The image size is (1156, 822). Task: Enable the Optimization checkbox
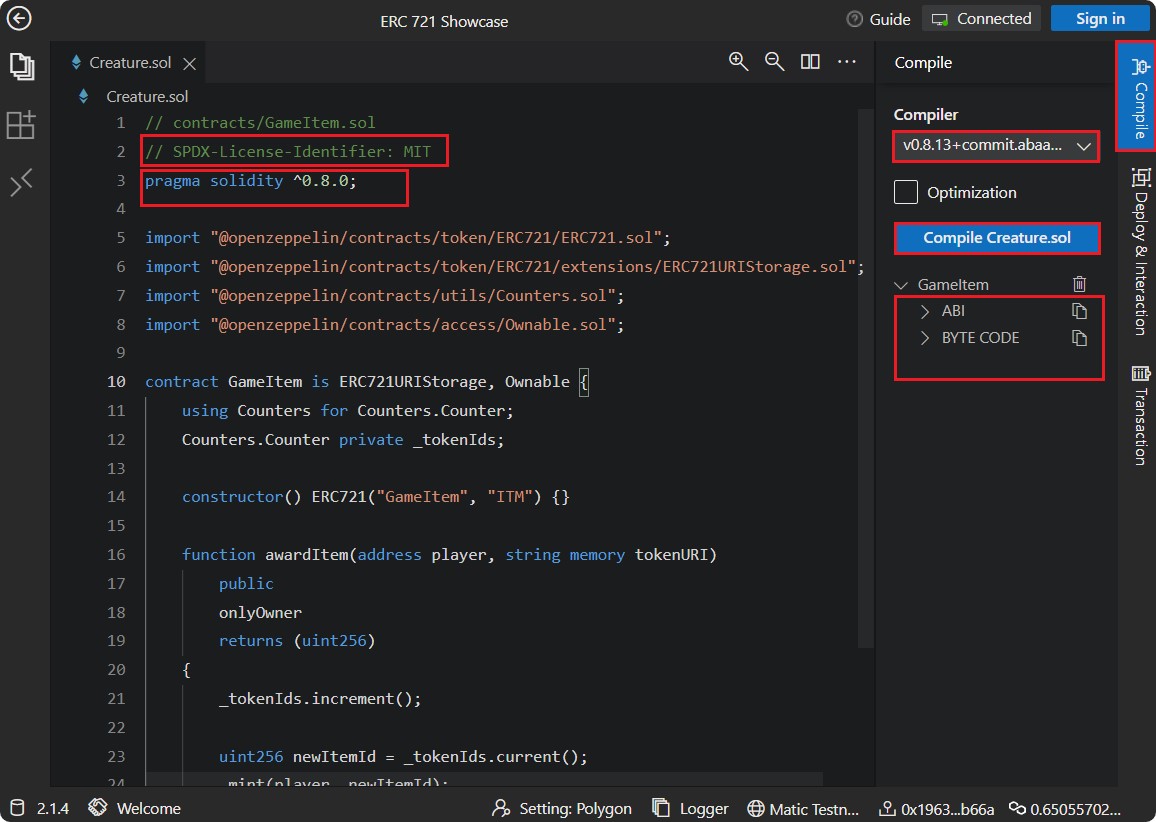(x=906, y=192)
